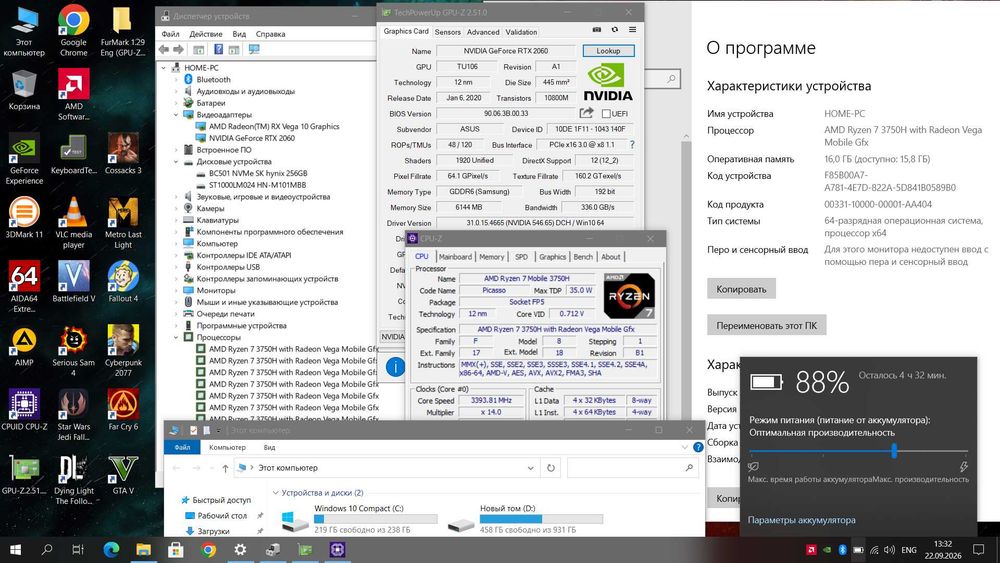Launch 3DMark 11 from the desktop
The image size is (1000, 563).
24,217
